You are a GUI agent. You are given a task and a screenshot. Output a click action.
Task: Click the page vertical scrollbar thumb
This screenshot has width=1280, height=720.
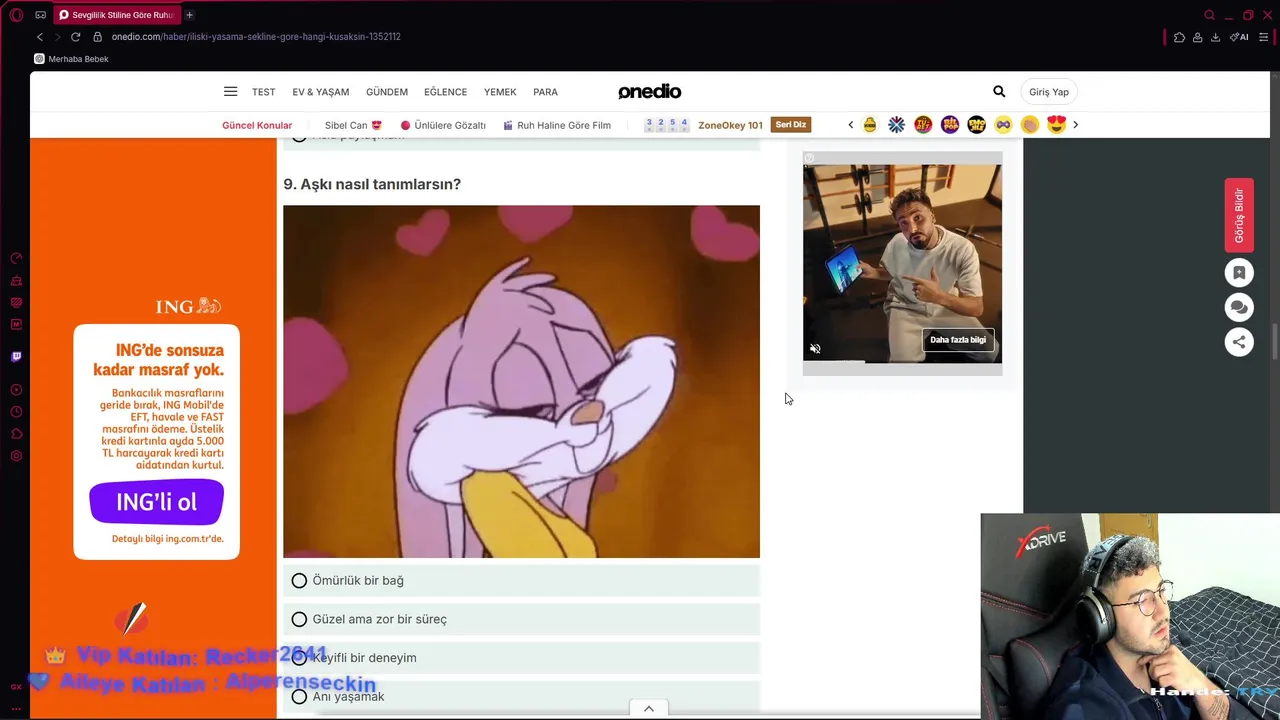tap(1275, 341)
